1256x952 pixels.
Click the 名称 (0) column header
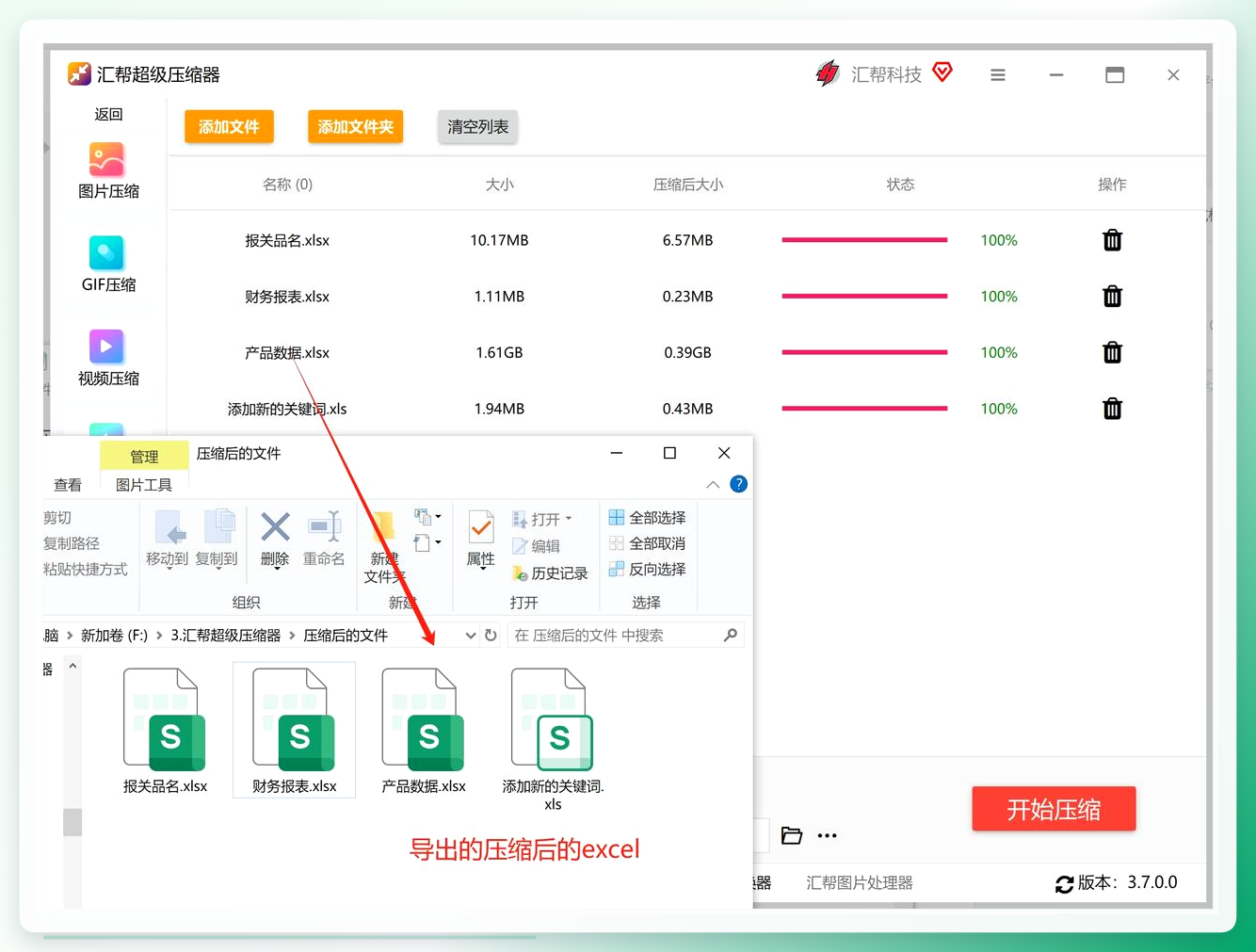287,185
